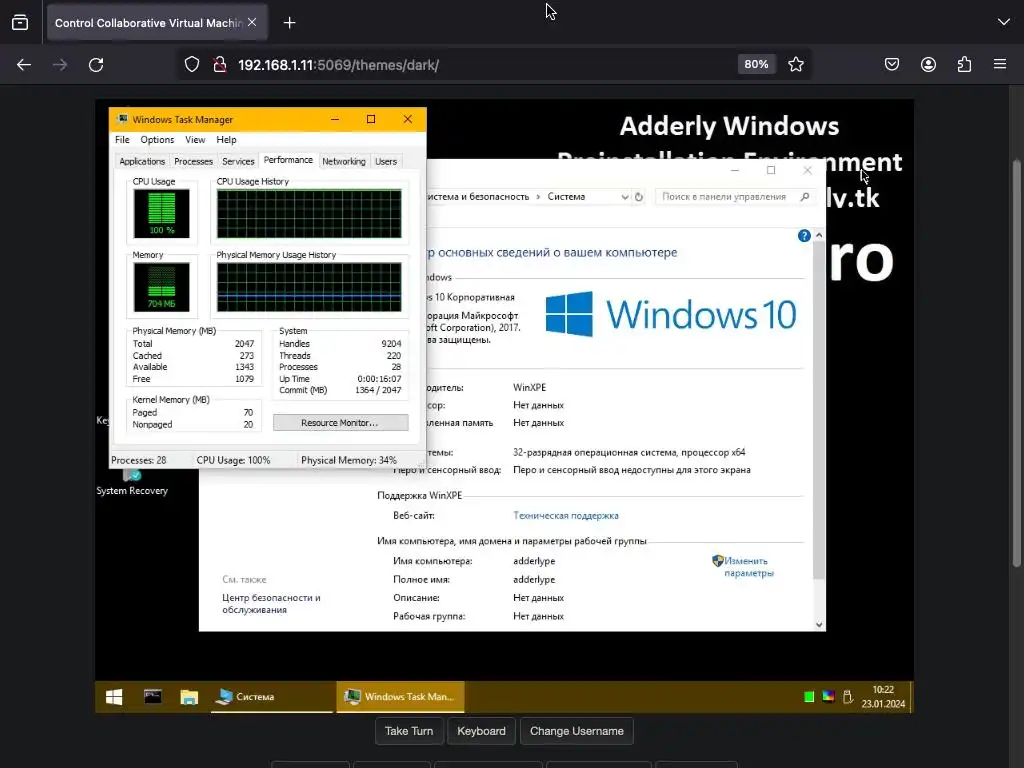The width and height of the screenshot is (1024, 768).
Task: Open browser extensions menu
Action: (x=964, y=65)
